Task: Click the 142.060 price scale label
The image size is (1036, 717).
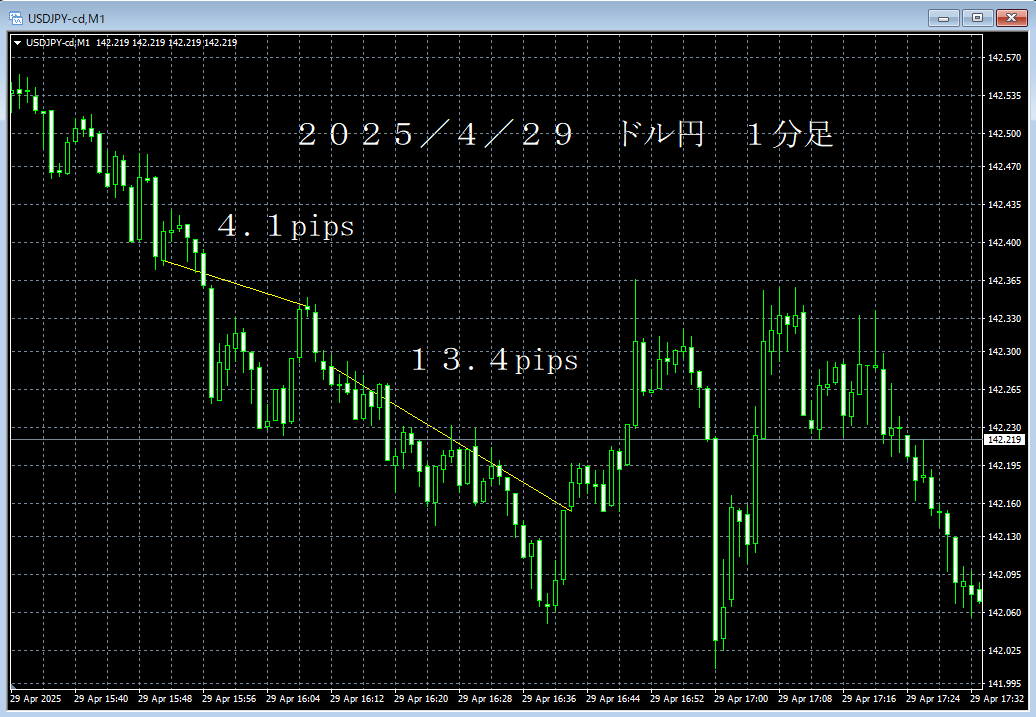Action: pos(1004,613)
